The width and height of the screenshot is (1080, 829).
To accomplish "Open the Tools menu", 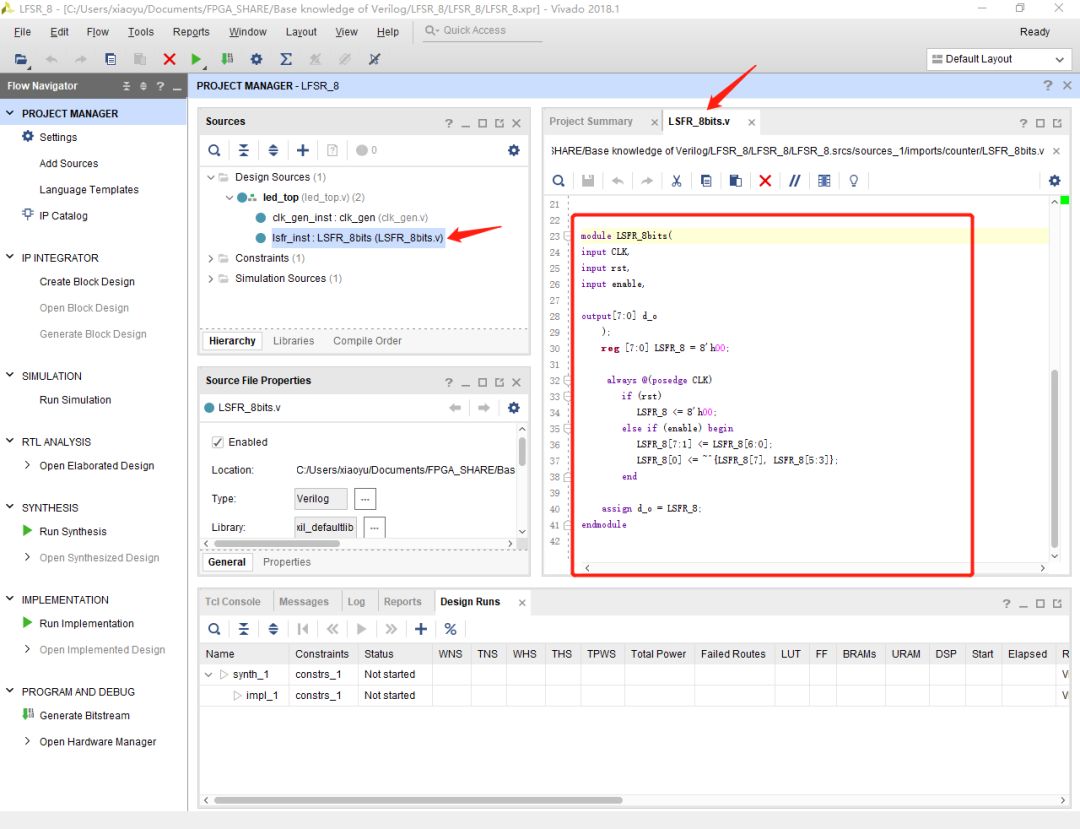I will pos(141,32).
